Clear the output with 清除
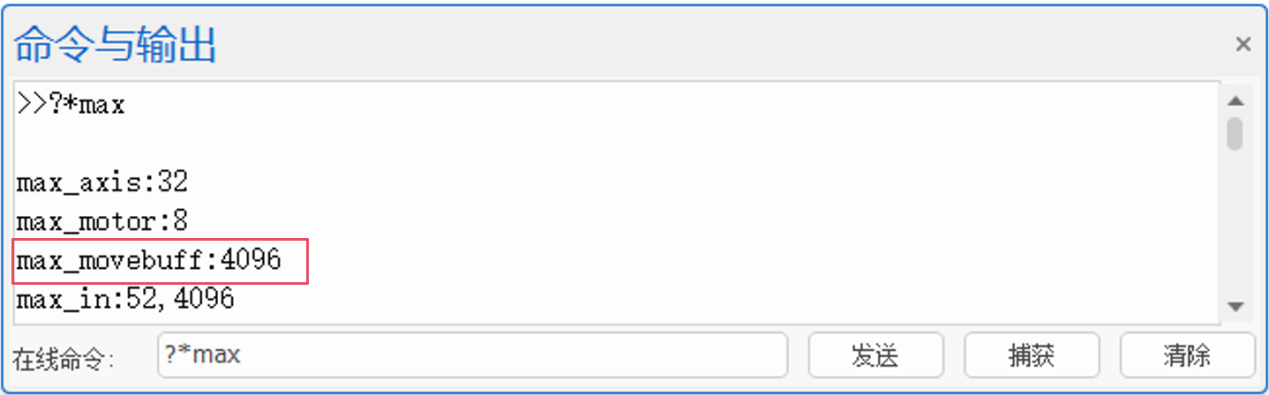 (1187, 355)
